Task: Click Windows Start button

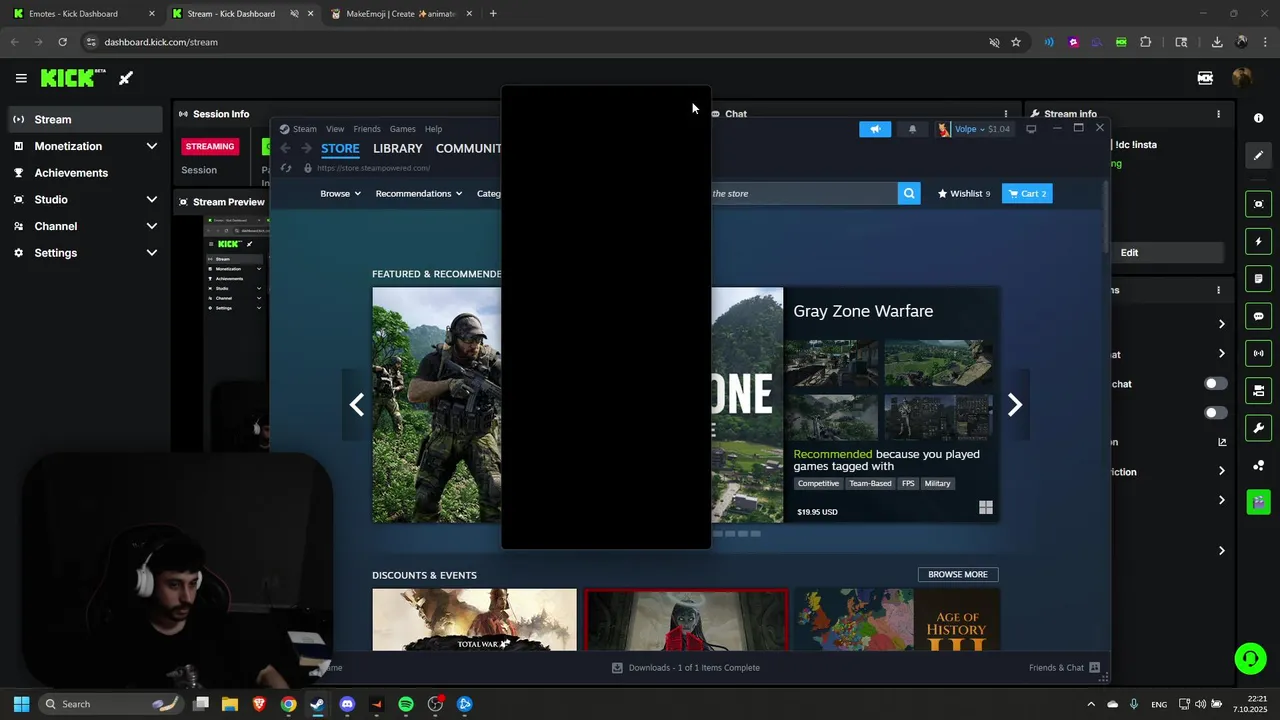Action: [21, 704]
